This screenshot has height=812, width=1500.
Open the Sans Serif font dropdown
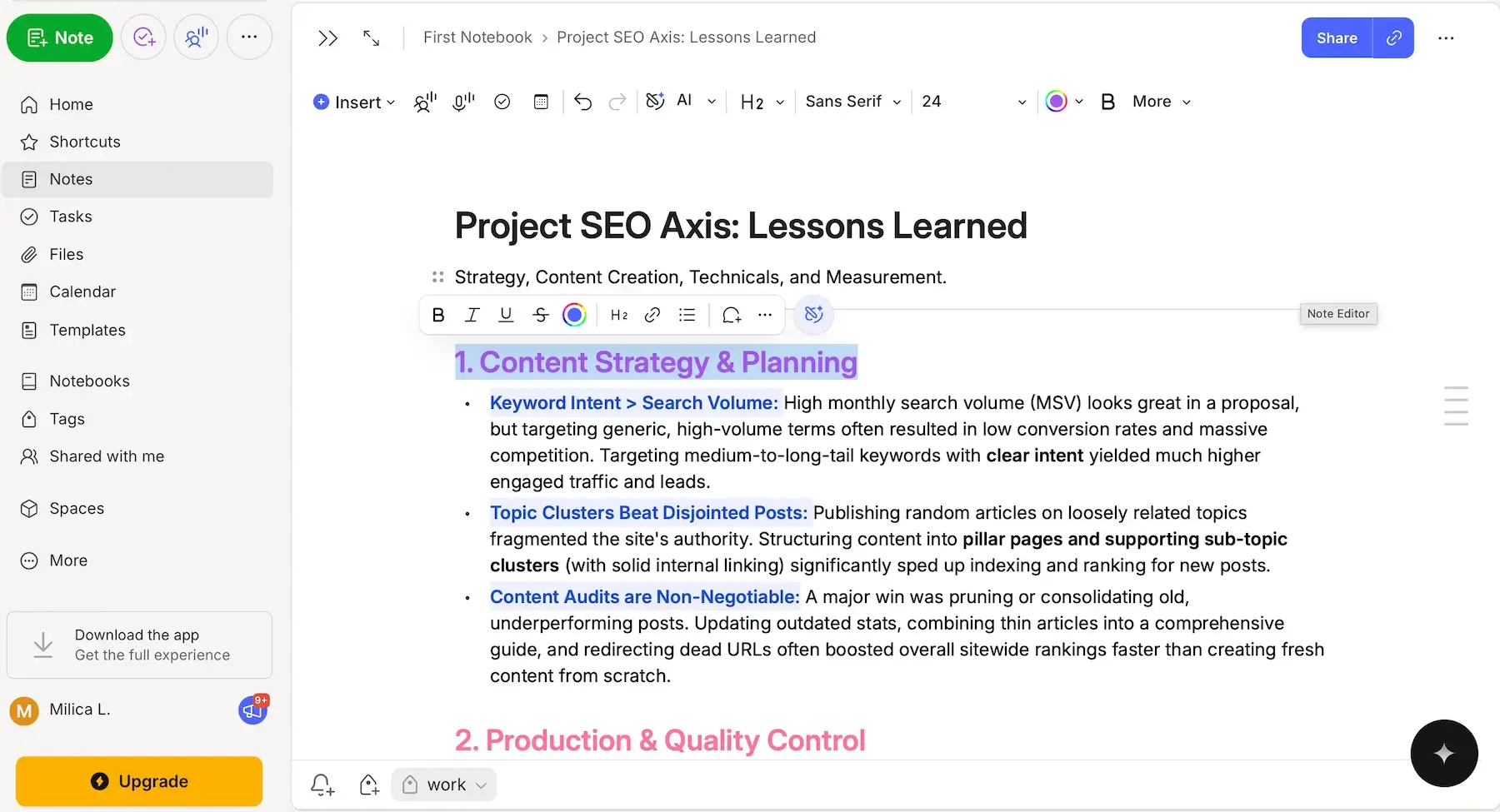point(853,102)
